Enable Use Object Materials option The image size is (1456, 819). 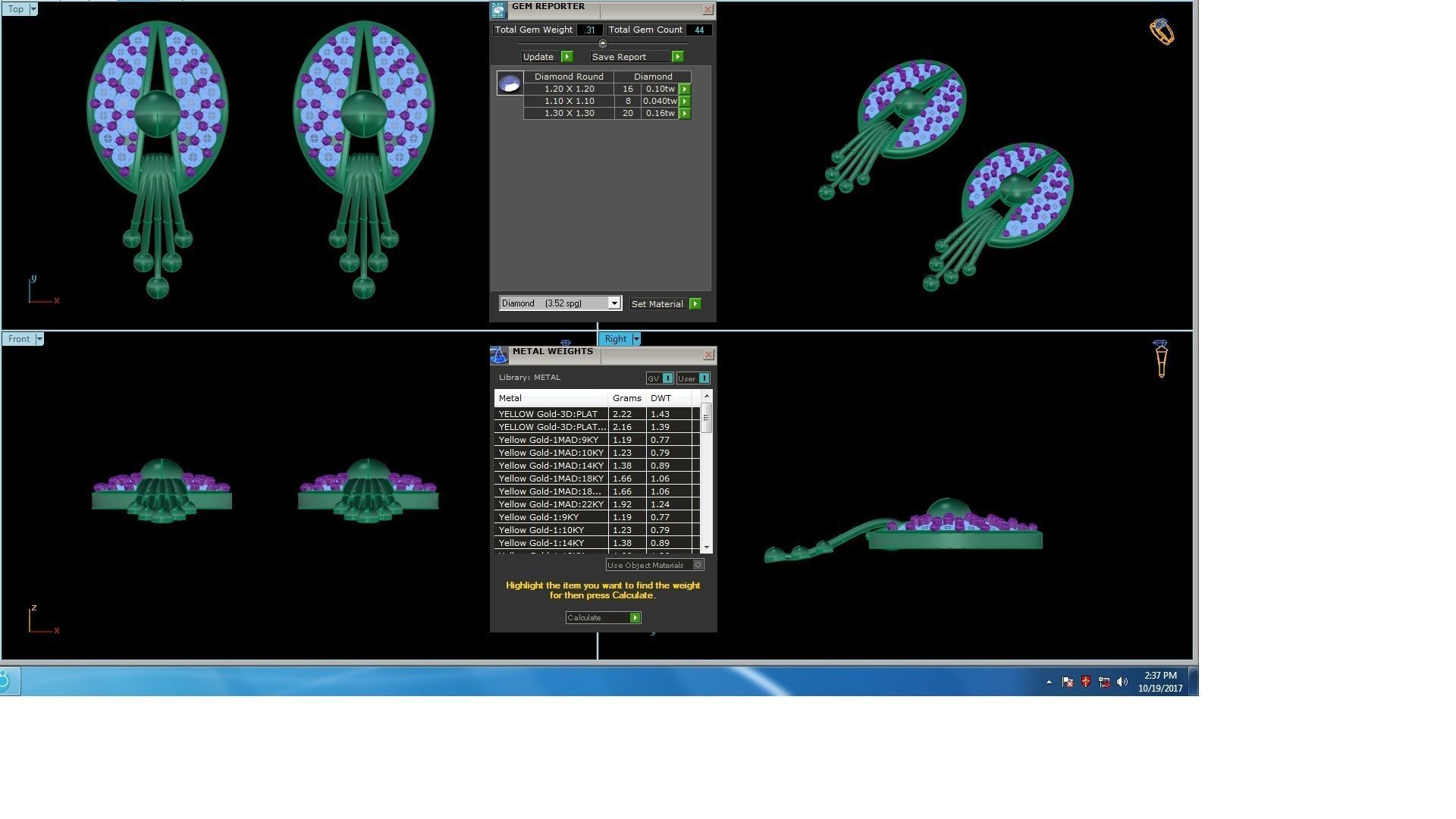click(698, 565)
